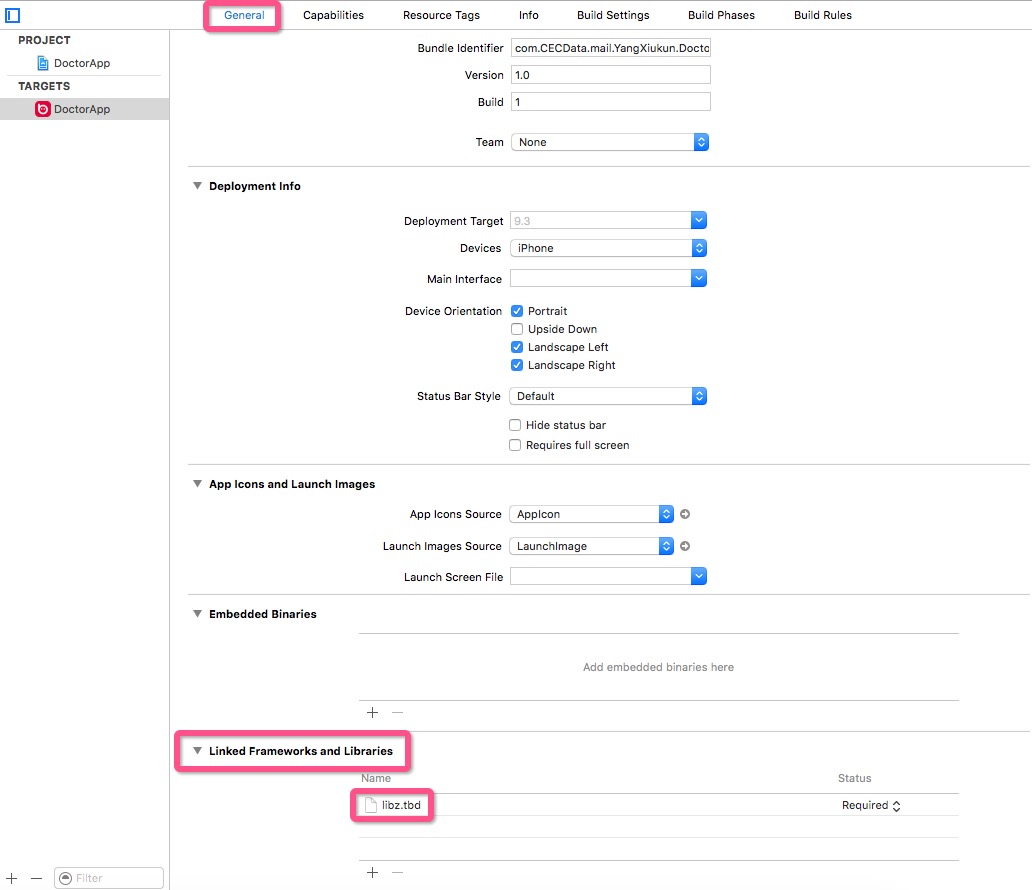The image size is (1032, 890).
Task: Add a linked framework with plus button
Action: pos(373,872)
